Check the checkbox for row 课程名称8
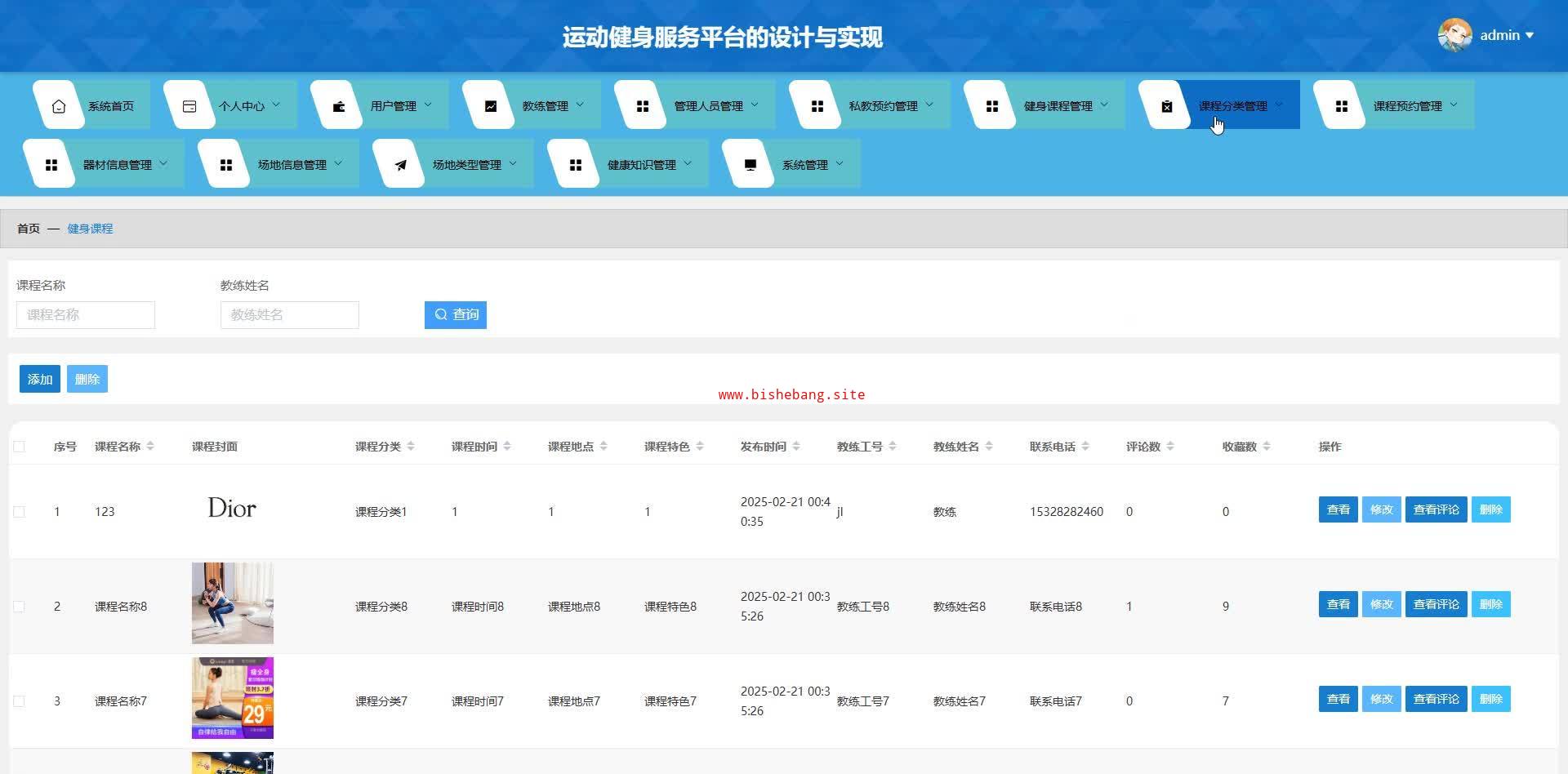The image size is (1568, 774). [20, 607]
